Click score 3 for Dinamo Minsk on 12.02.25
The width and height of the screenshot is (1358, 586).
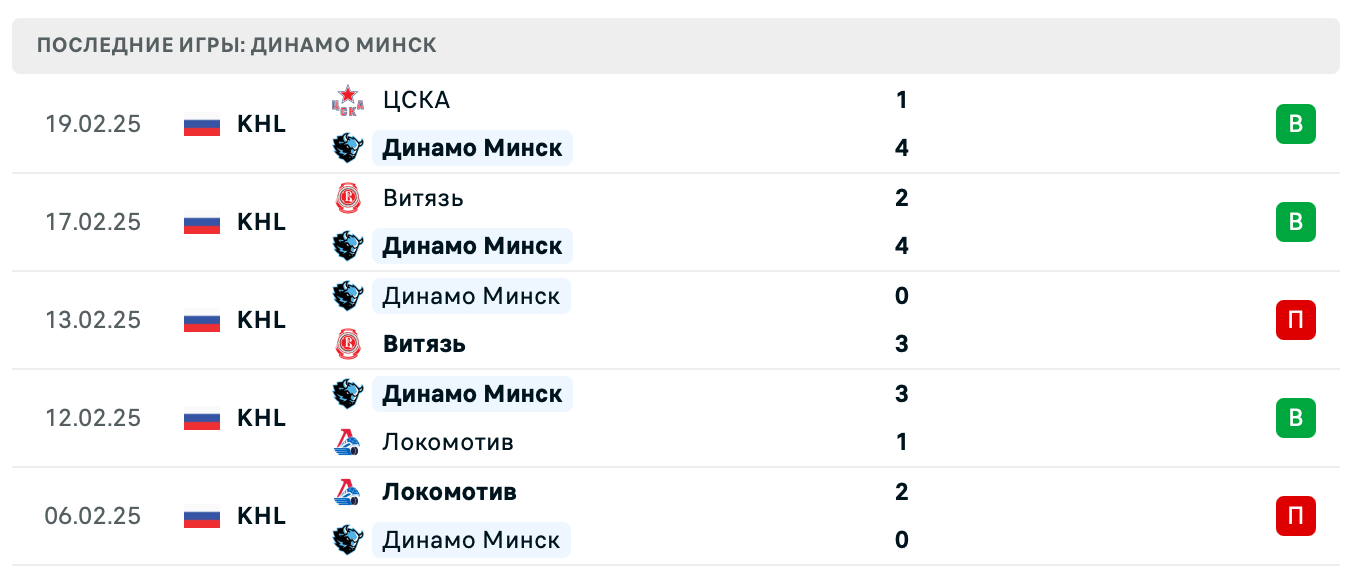(902, 394)
